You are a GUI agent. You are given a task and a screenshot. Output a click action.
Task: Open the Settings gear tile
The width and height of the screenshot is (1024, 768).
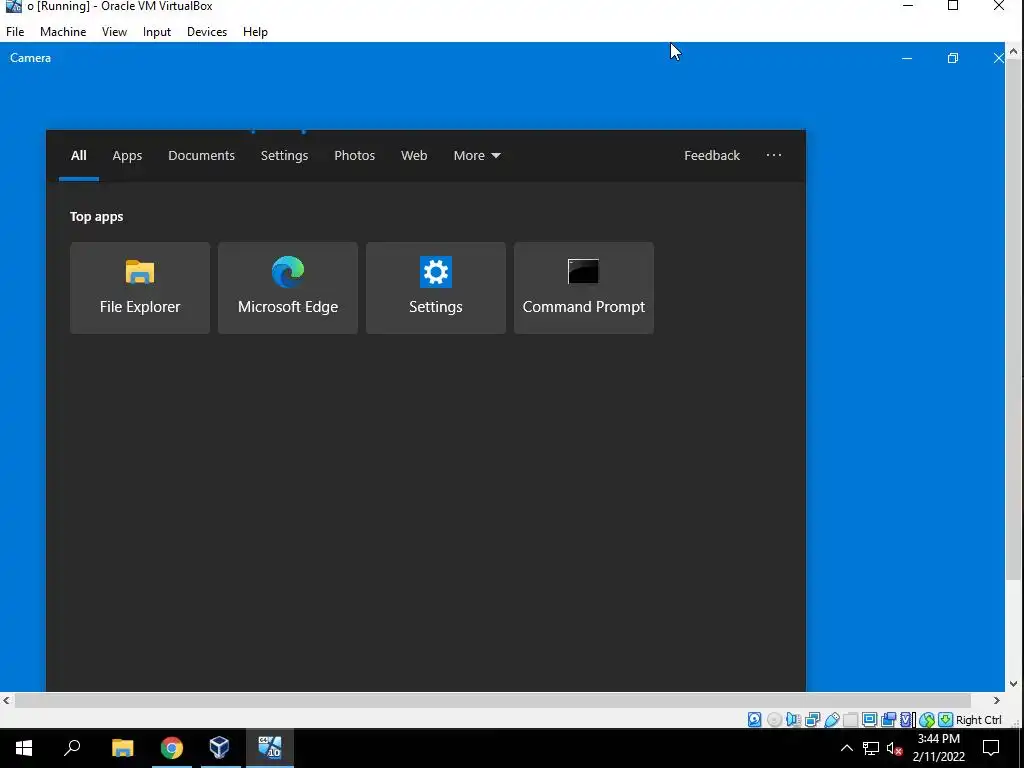click(x=436, y=288)
